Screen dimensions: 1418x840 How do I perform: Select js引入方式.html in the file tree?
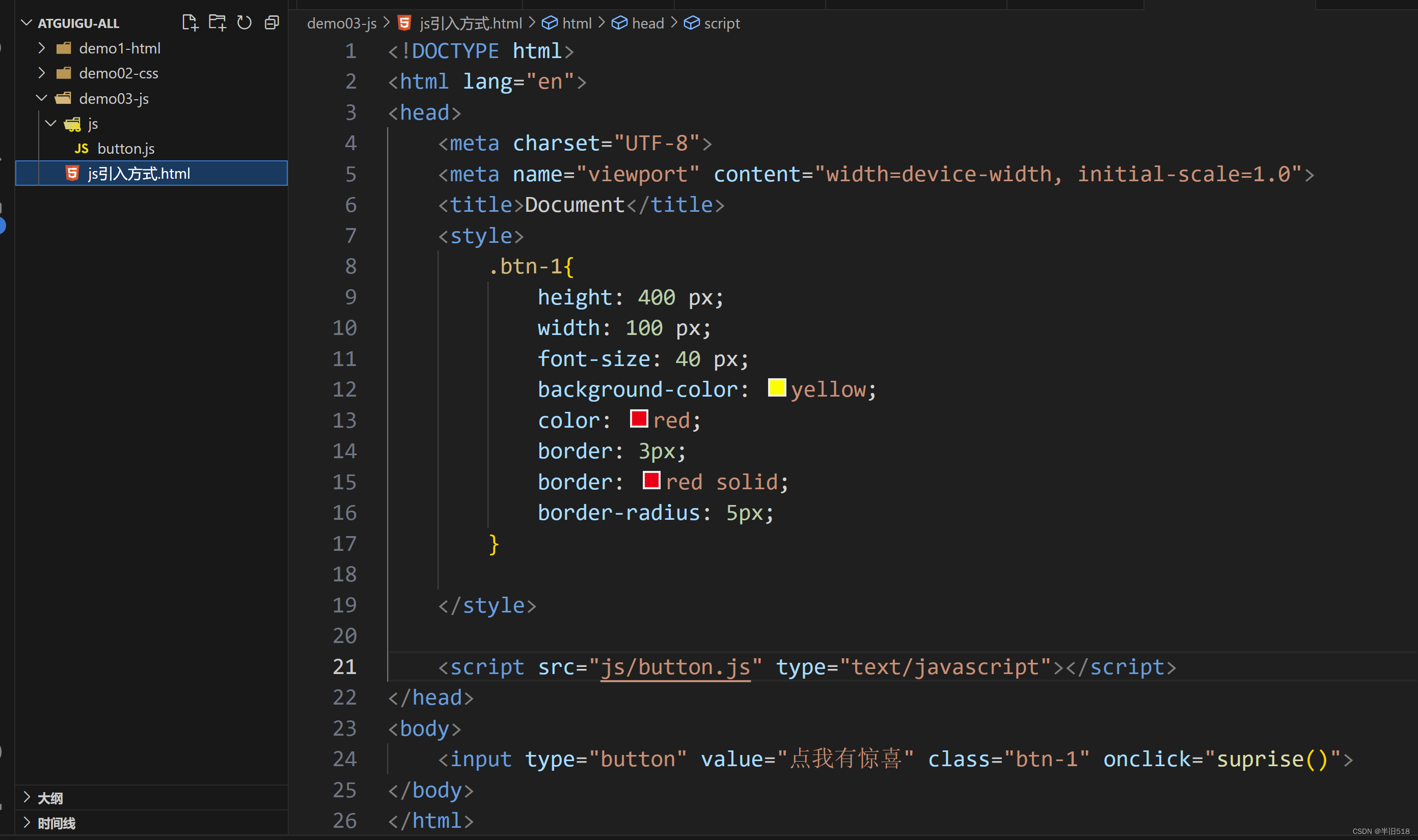[x=151, y=173]
